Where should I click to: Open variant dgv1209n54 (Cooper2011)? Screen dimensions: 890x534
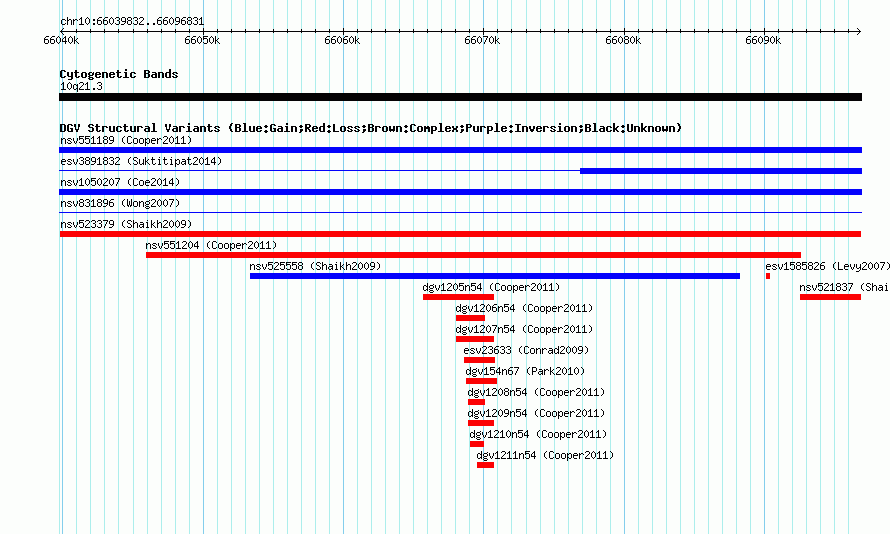(x=536, y=413)
